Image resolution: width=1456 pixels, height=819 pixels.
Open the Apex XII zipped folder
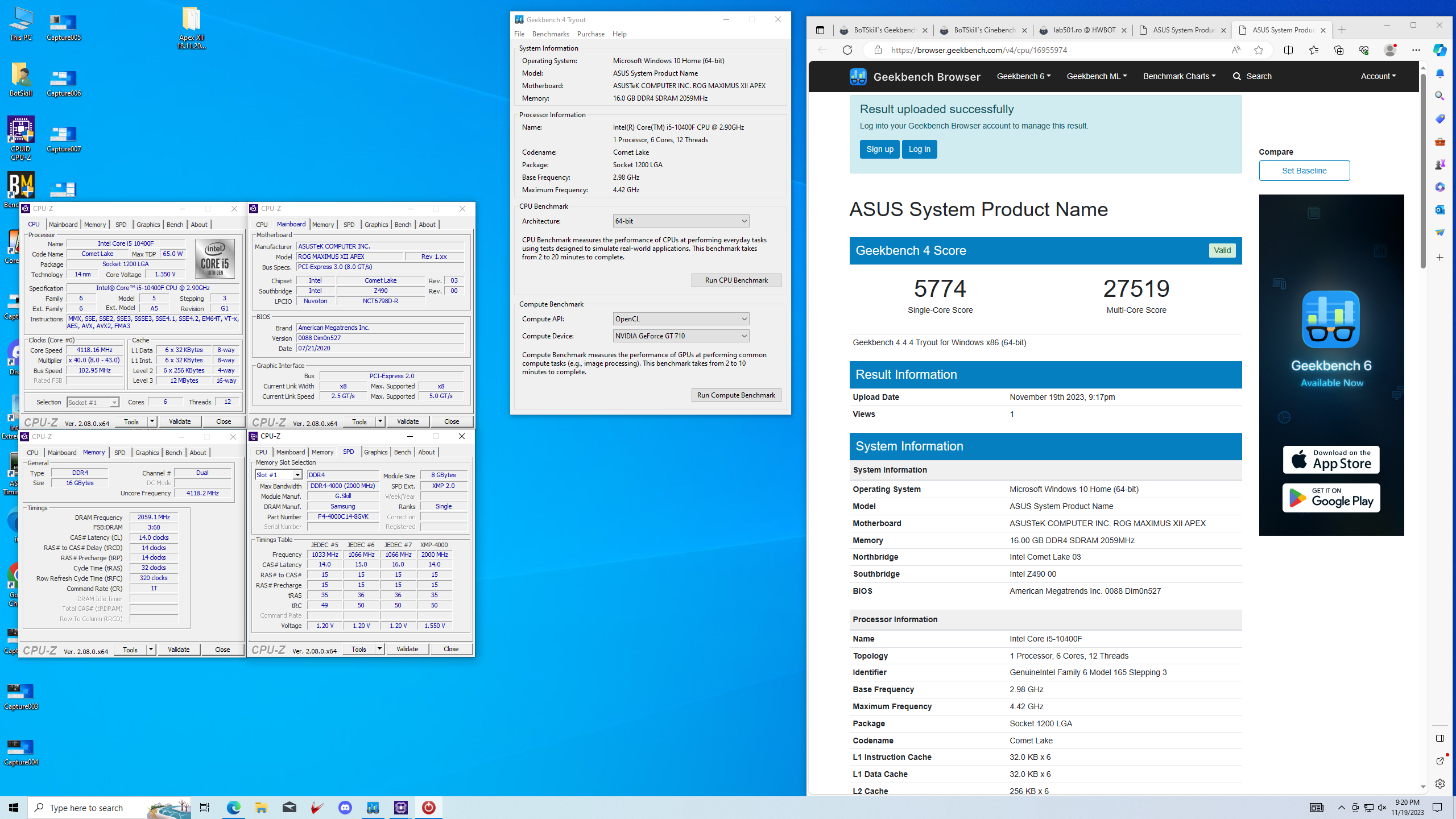click(x=191, y=27)
